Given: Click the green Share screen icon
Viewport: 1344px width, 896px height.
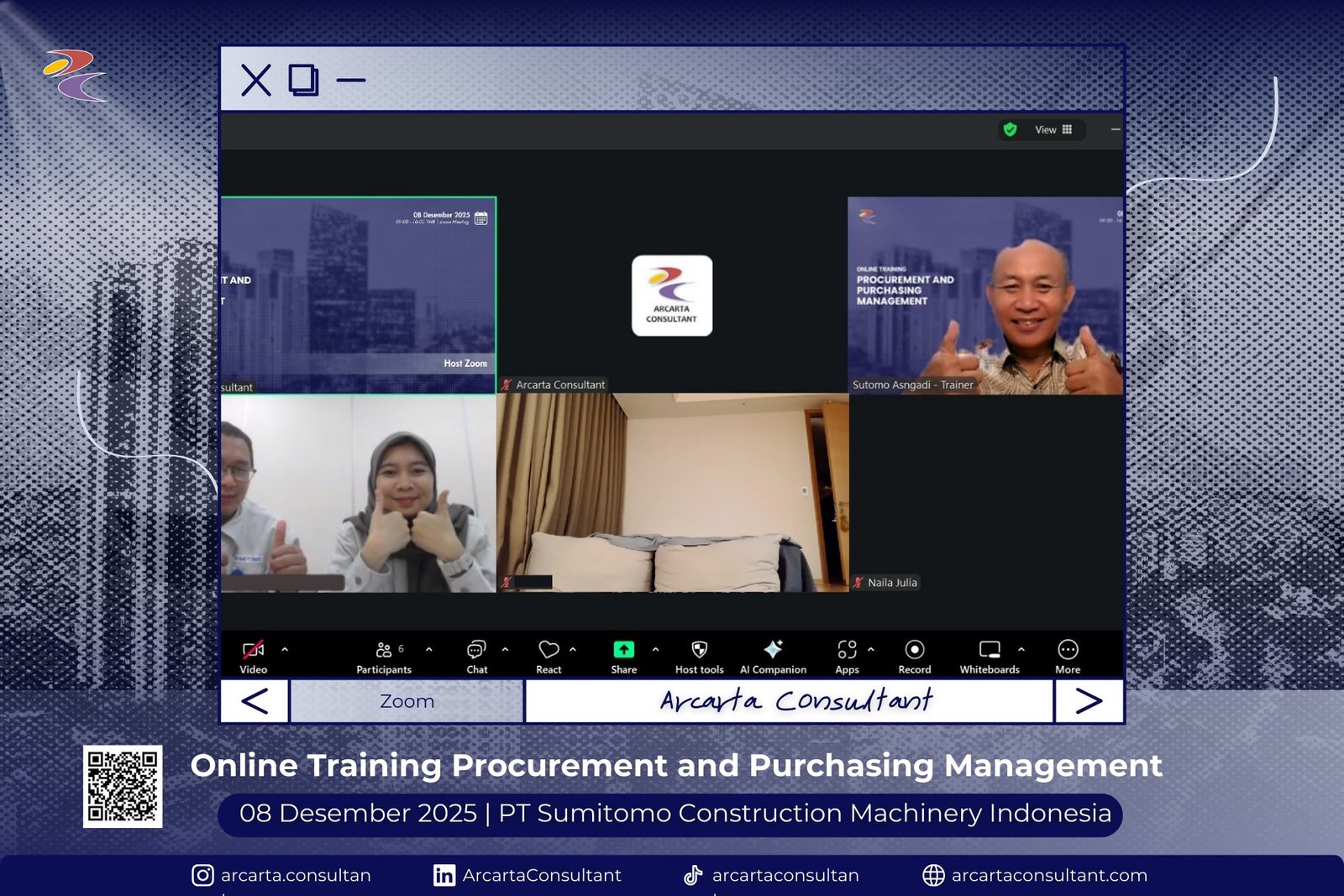Looking at the screenshot, I should tap(623, 650).
